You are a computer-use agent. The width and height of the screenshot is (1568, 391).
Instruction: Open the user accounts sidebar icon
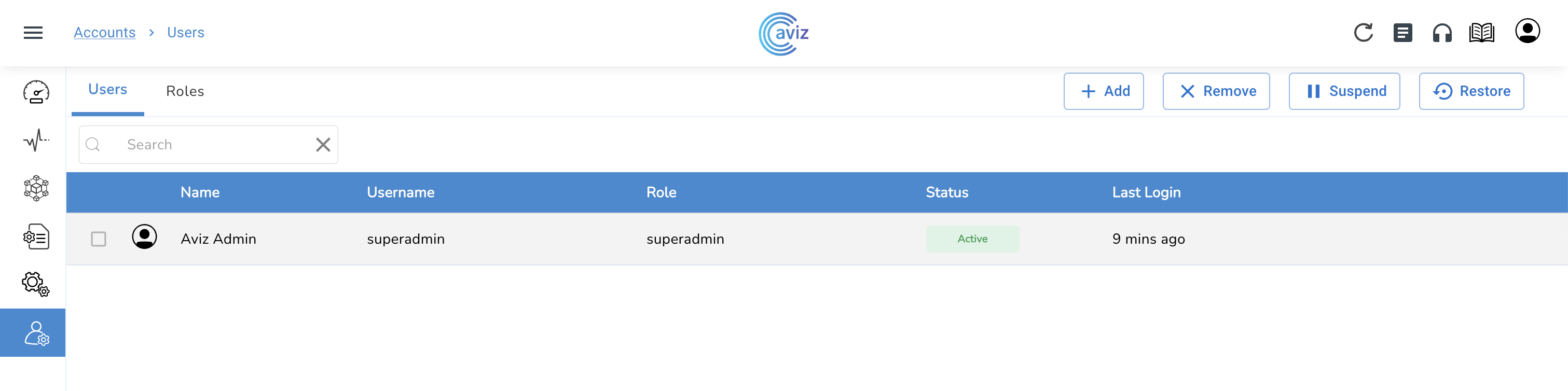tap(36, 333)
